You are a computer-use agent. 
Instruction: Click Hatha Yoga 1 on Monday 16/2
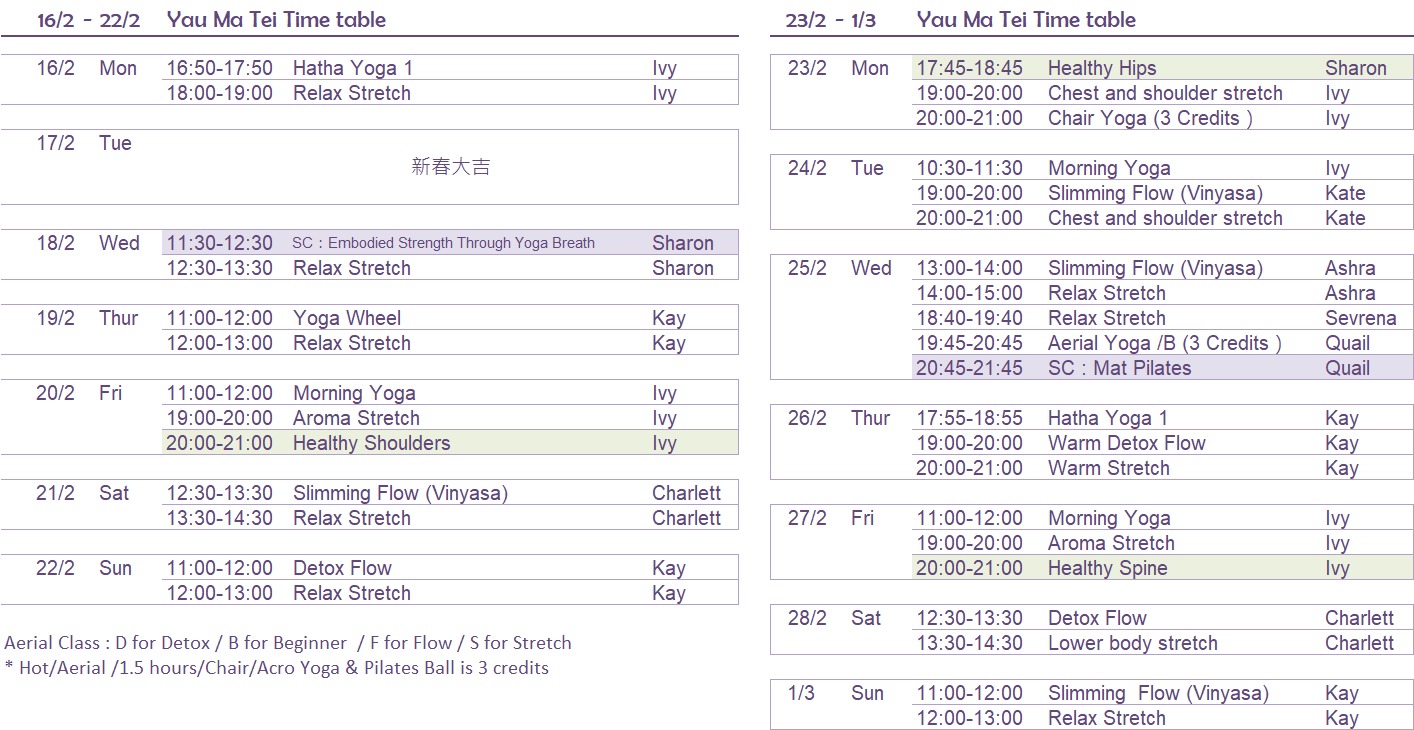[x=352, y=68]
